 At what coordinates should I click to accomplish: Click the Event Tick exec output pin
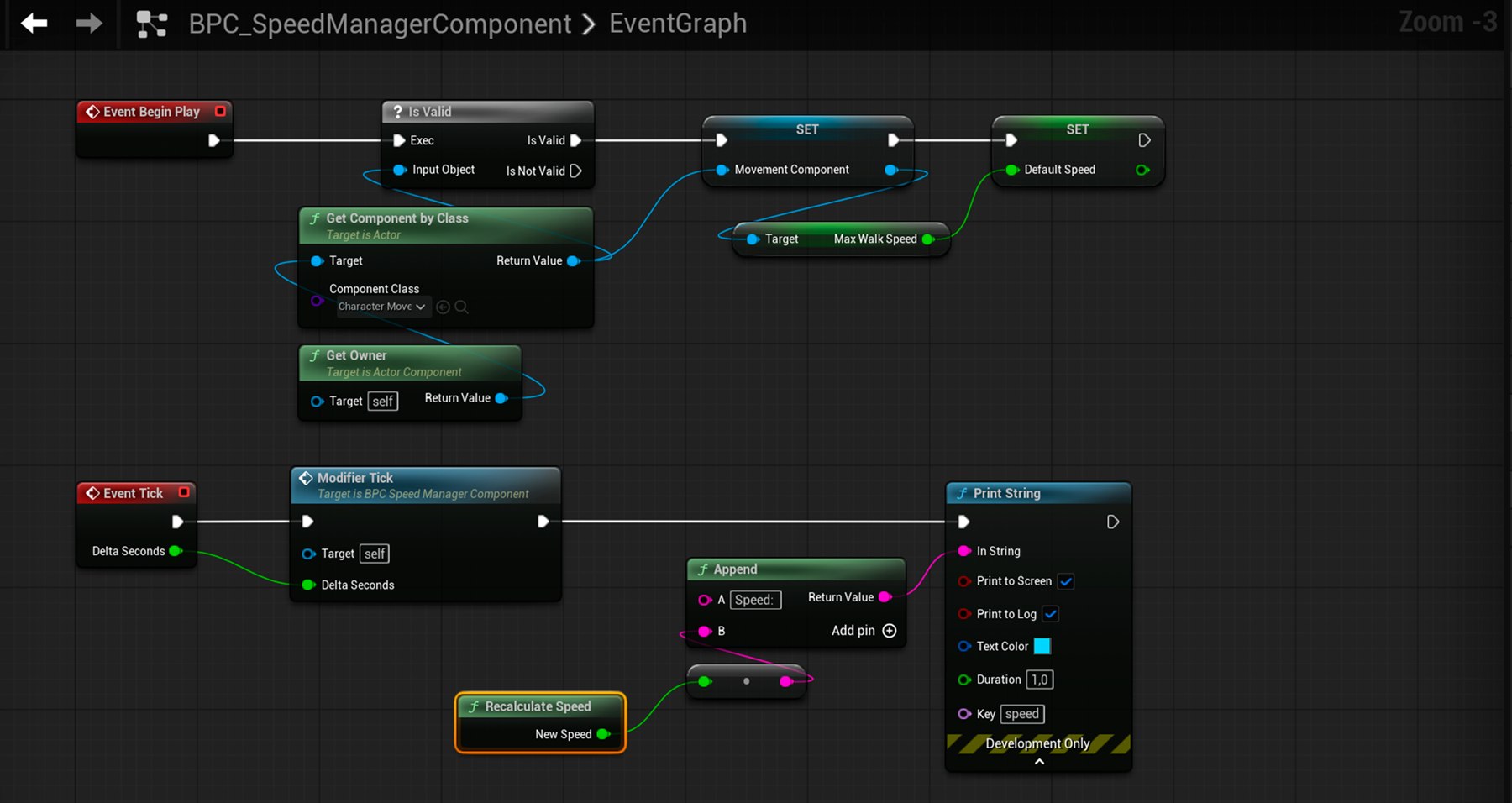click(x=177, y=522)
